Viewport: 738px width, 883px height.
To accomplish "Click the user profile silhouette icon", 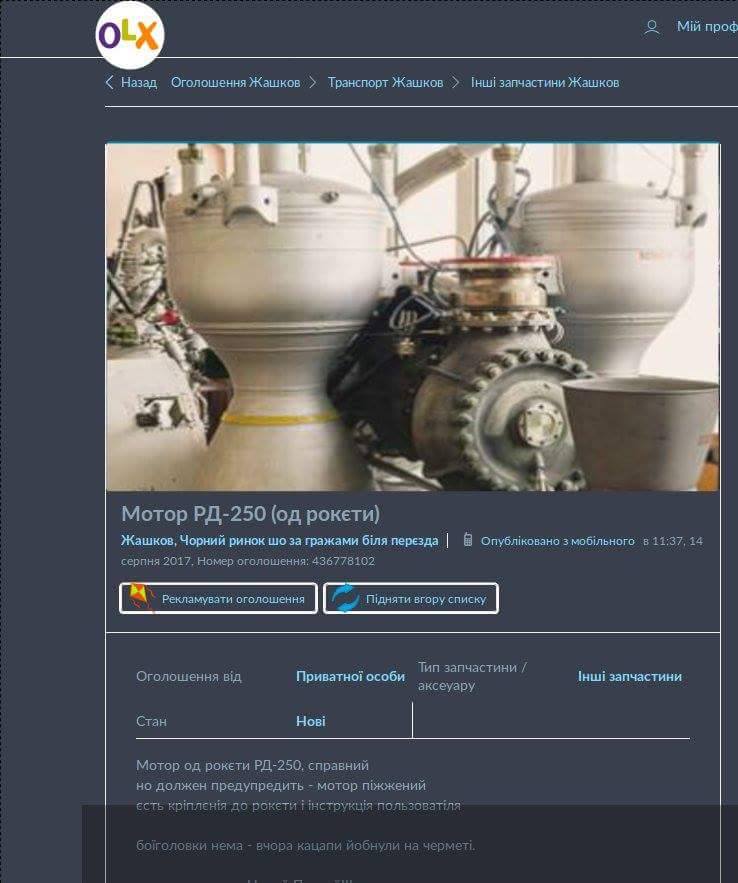I will click(652, 27).
